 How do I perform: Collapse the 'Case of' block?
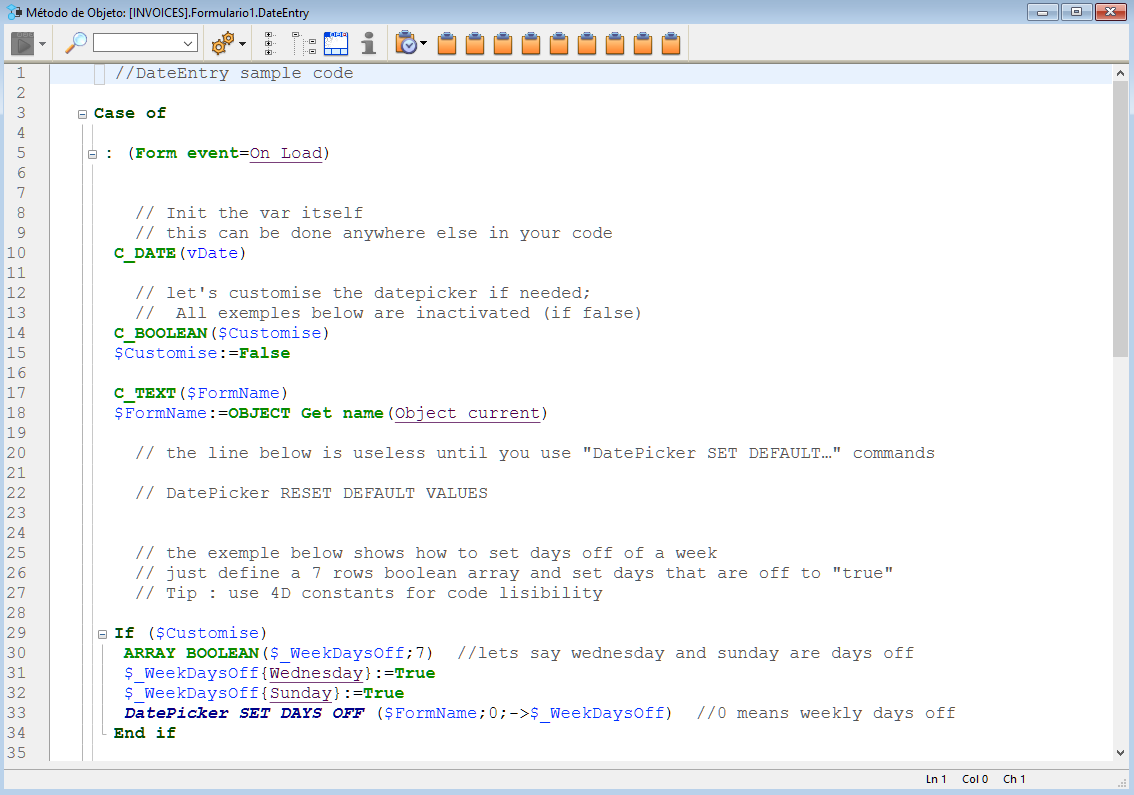pyautogui.click(x=82, y=114)
